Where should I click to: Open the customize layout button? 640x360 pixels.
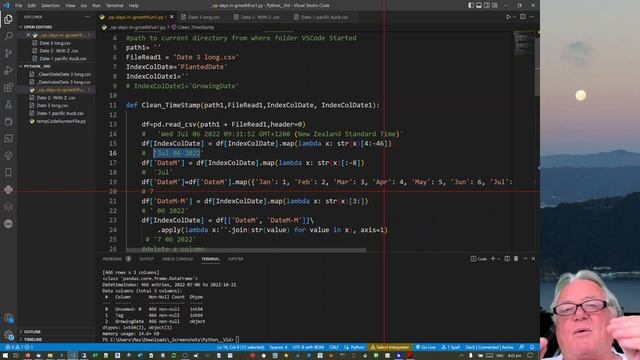[x=495, y=5]
